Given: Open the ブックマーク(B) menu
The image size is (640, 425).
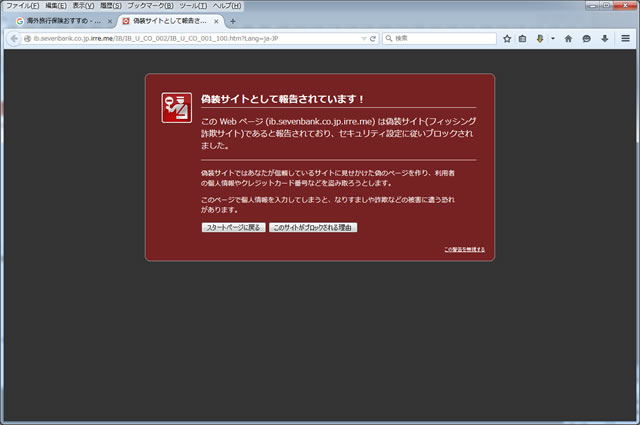Looking at the screenshot, I should tap(151, 6).
